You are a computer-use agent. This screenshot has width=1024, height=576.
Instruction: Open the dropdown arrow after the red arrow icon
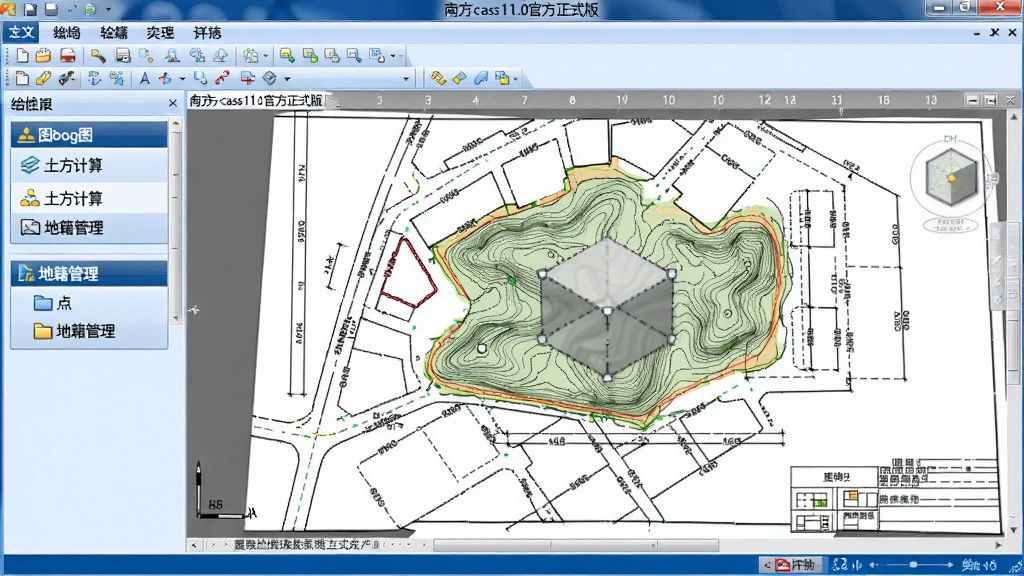[x=182, y=79]
